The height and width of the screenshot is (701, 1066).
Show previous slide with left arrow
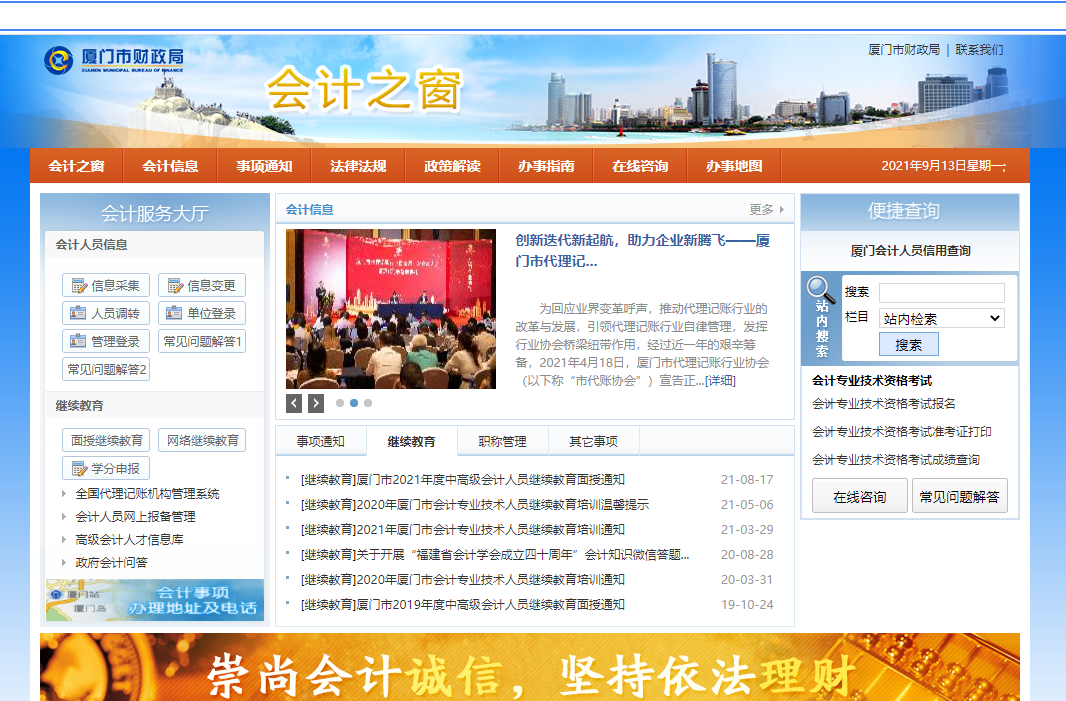[294, 403]
